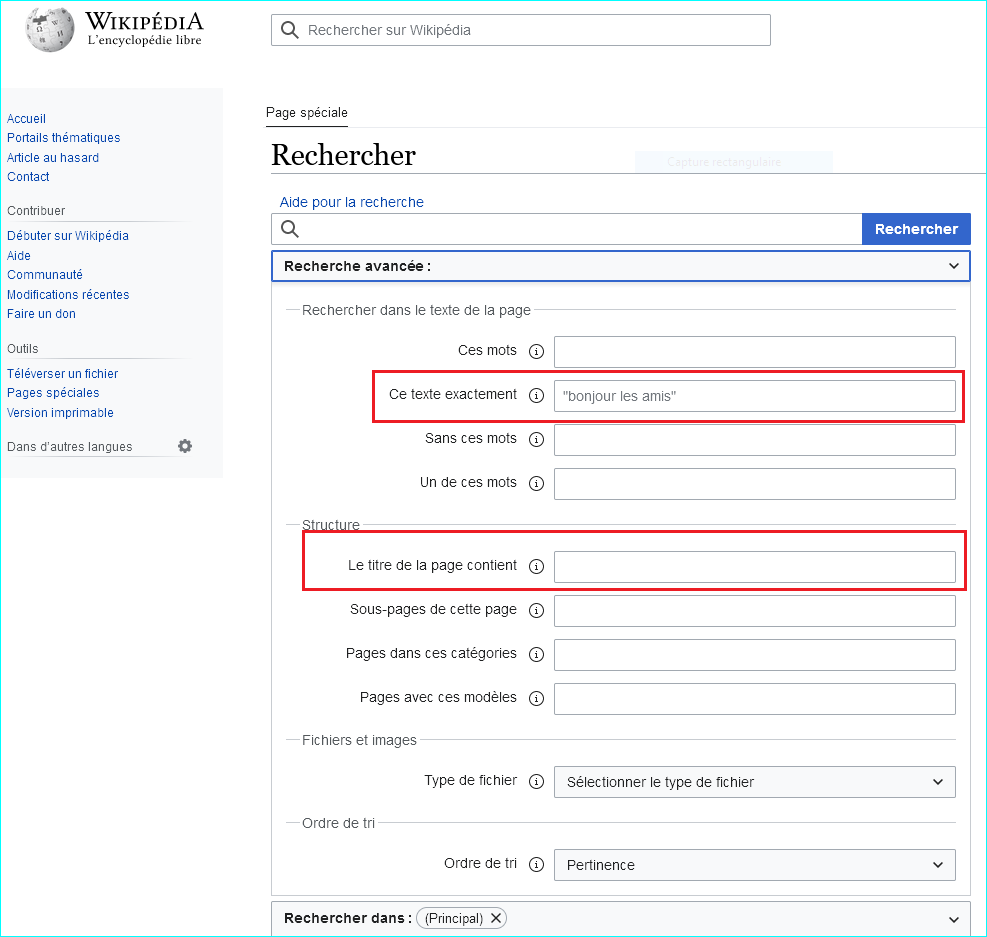987x937 pixels.
Task: Focus the Pages avec ces modèles field
Action: (x=755, y=699)
